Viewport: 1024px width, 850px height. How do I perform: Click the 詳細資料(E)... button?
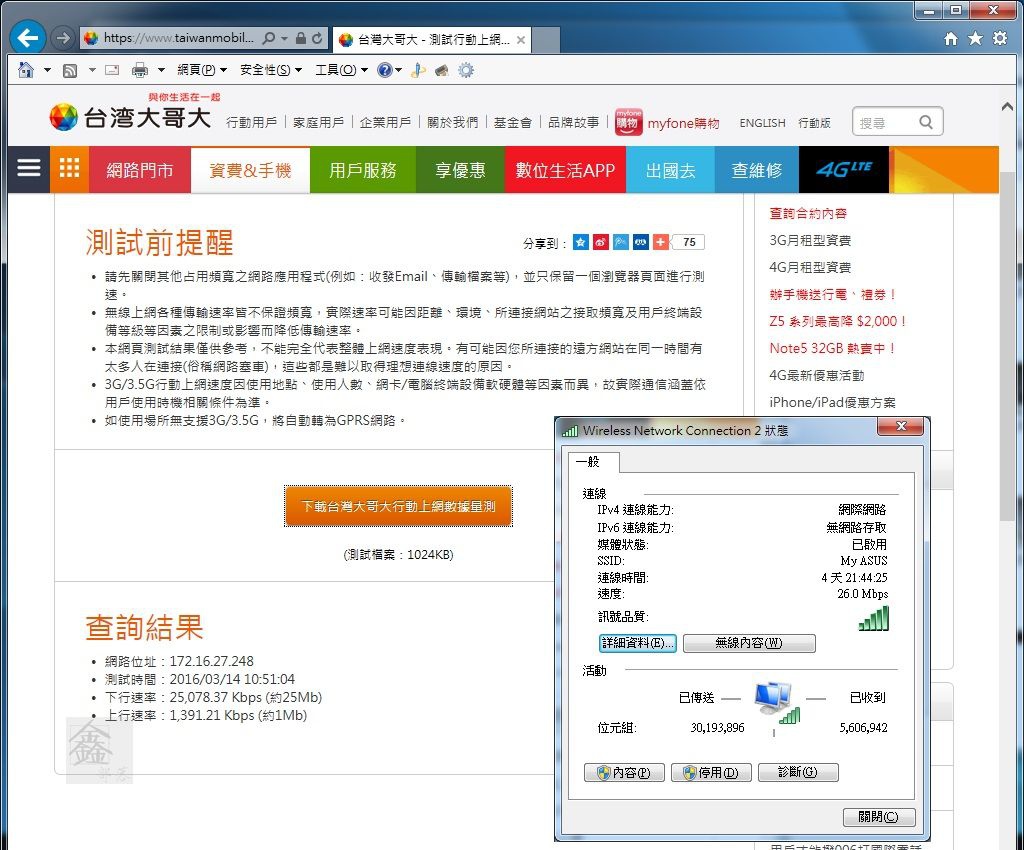coord(637,643)
